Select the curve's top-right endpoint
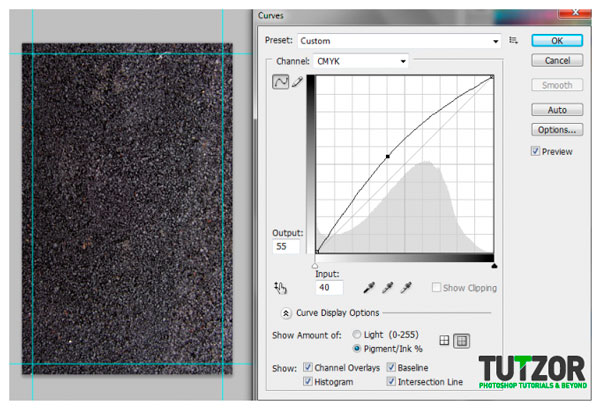600x409 pixels. [492, 77]
